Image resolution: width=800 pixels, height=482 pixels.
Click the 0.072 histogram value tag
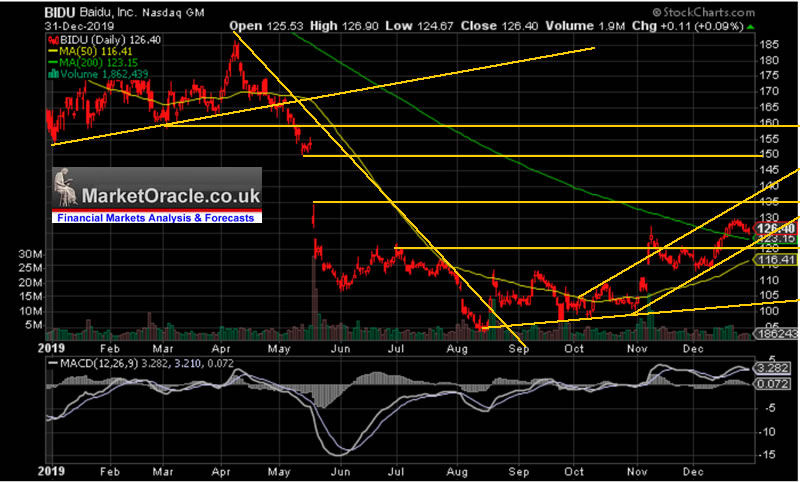[774, 384]
